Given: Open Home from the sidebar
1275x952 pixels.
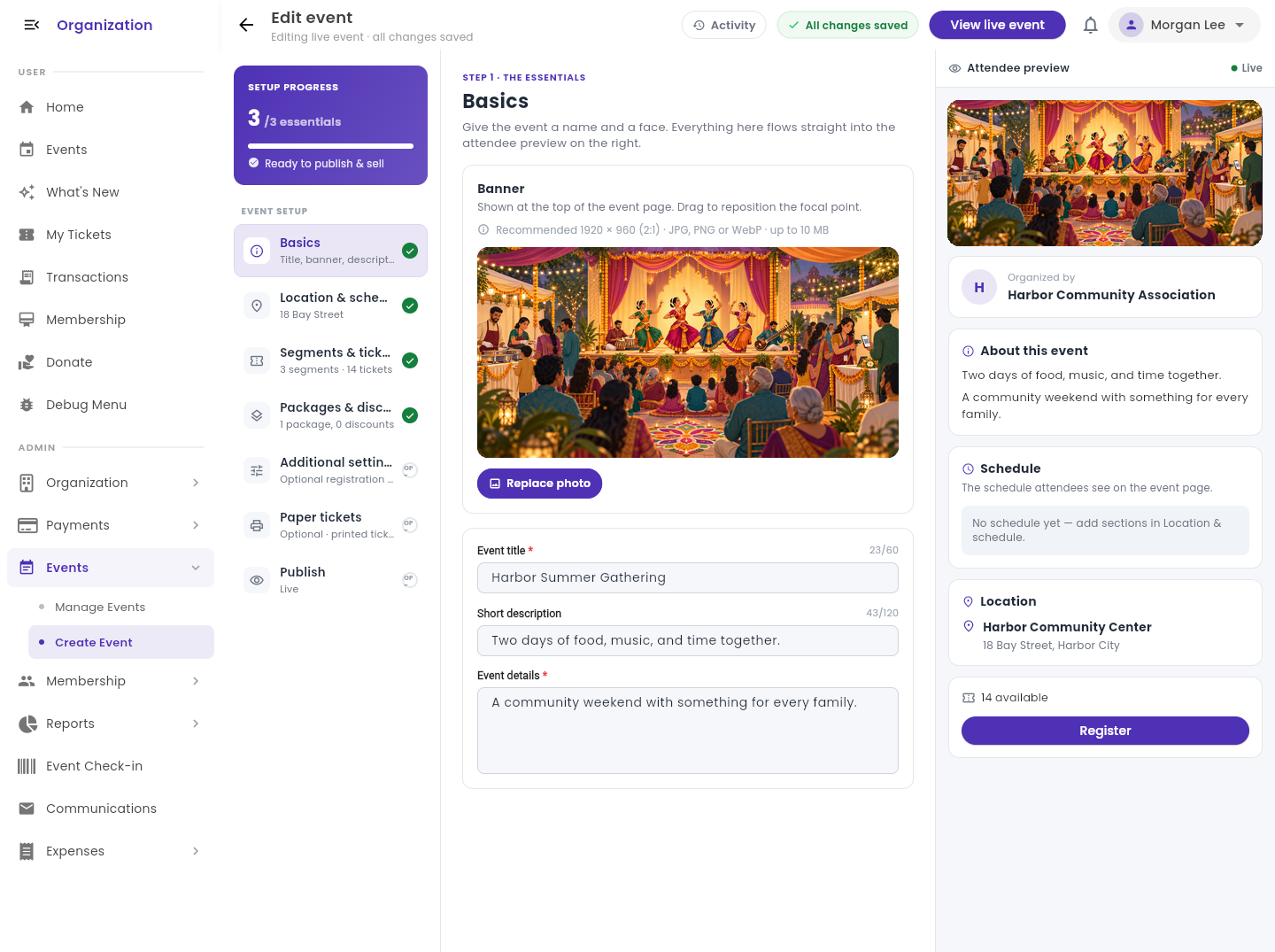Looking at the screenshot, I should pos(111,107).
